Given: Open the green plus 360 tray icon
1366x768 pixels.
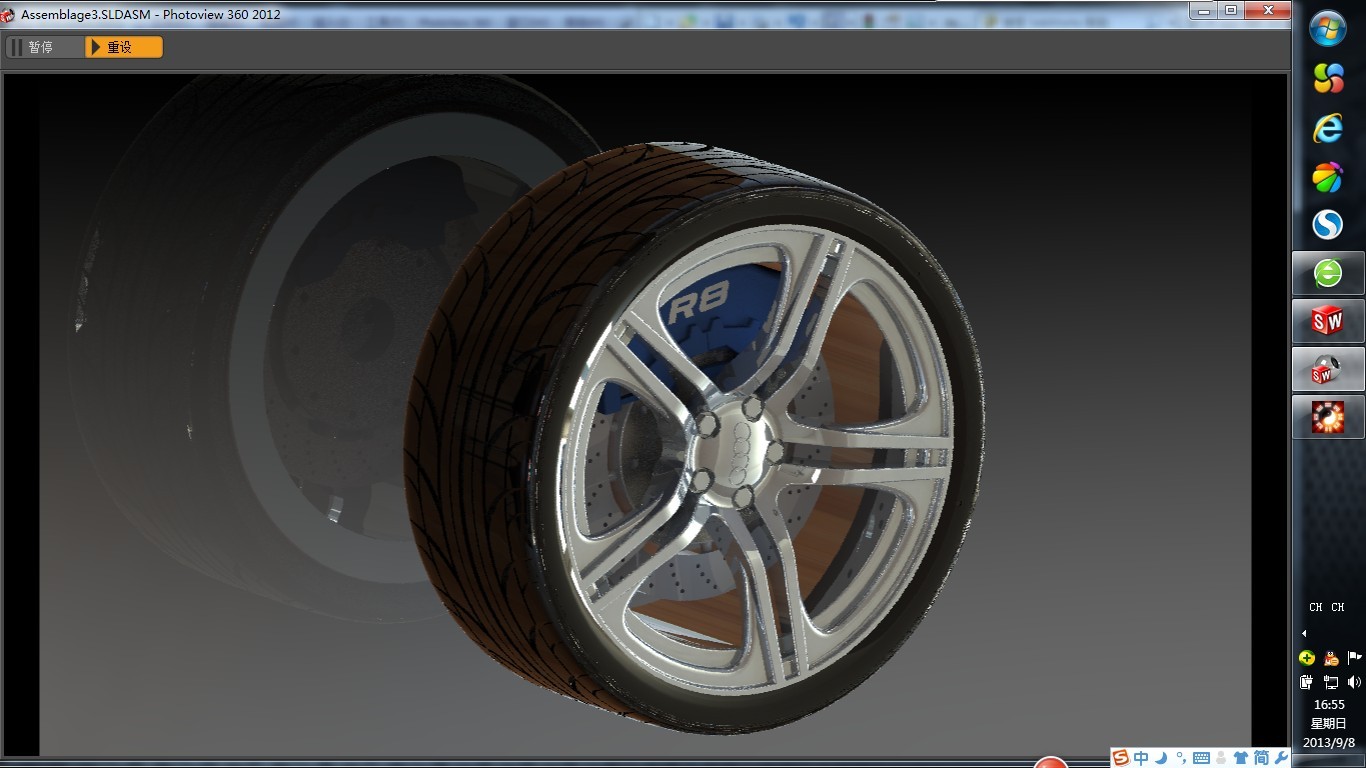Looking at the screenshot, I should 1306,658.
